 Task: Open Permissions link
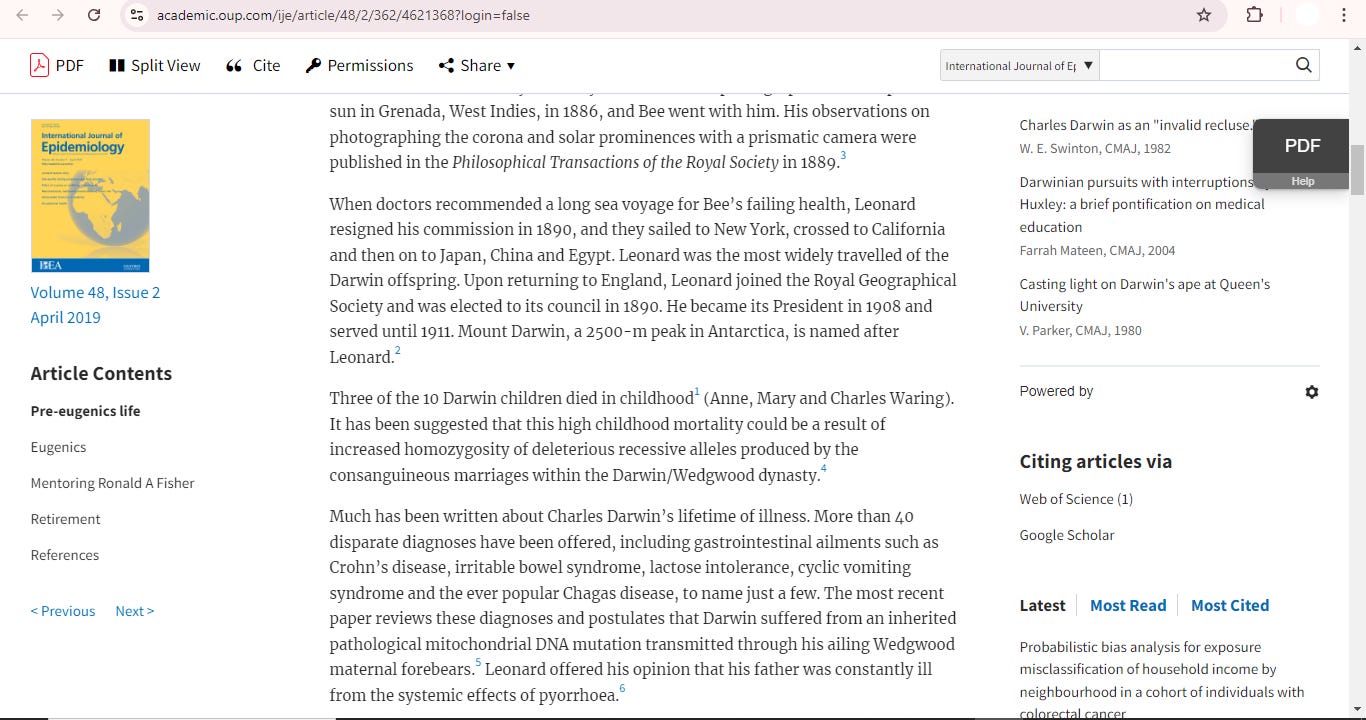(359, 65)
